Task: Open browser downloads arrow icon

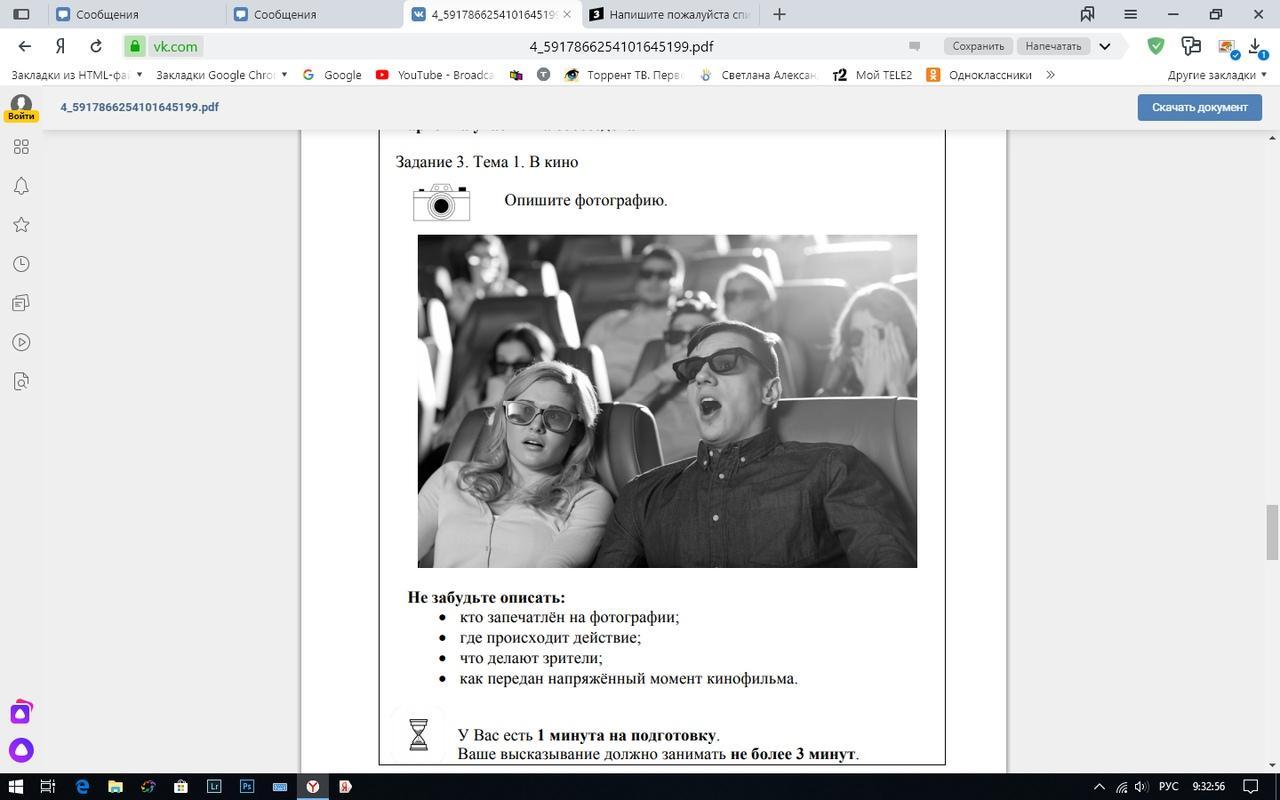Action: (x=1256, y=47)
